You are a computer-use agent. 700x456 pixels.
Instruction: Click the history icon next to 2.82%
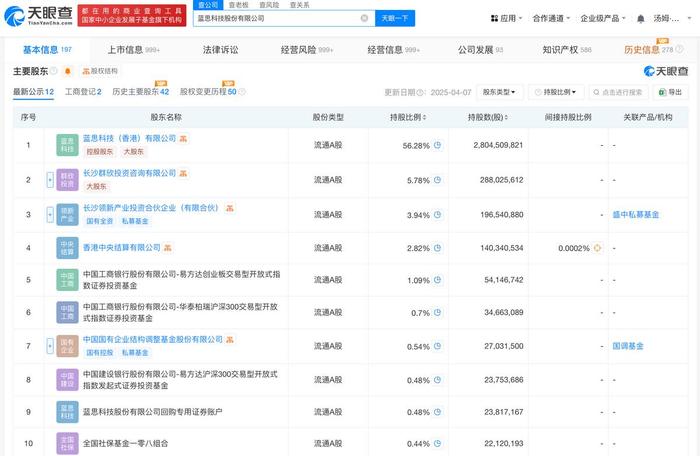[x=437, y=247]
